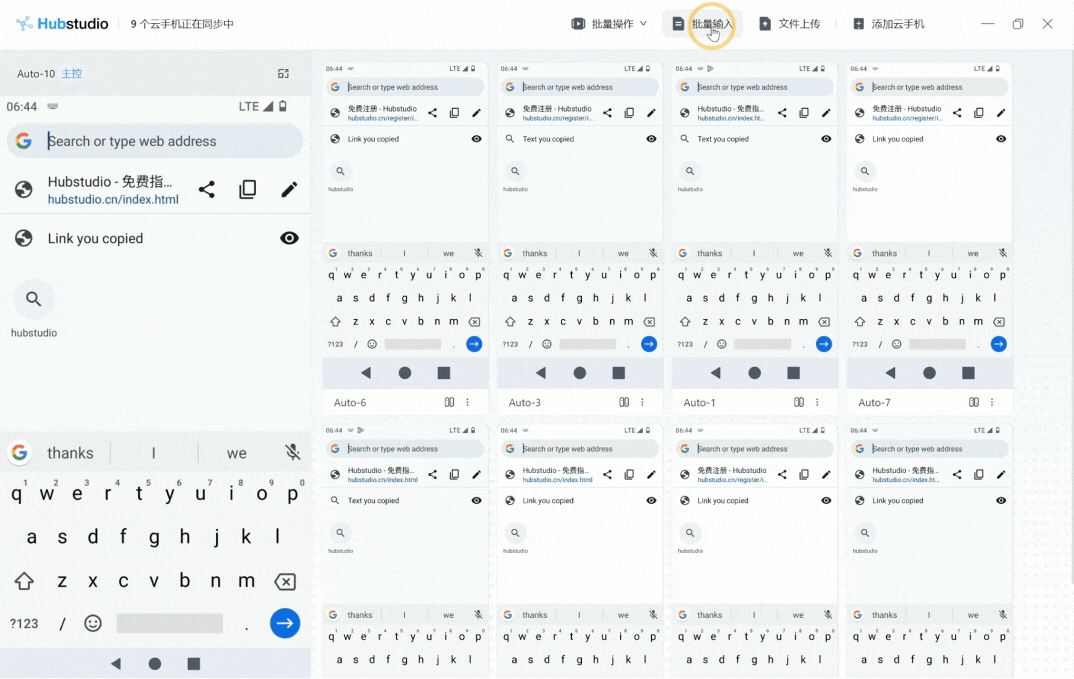Tap the space bar on Auto-10 keyboard
Viewport: 1074px width, 679px height.
pos(169,623)
